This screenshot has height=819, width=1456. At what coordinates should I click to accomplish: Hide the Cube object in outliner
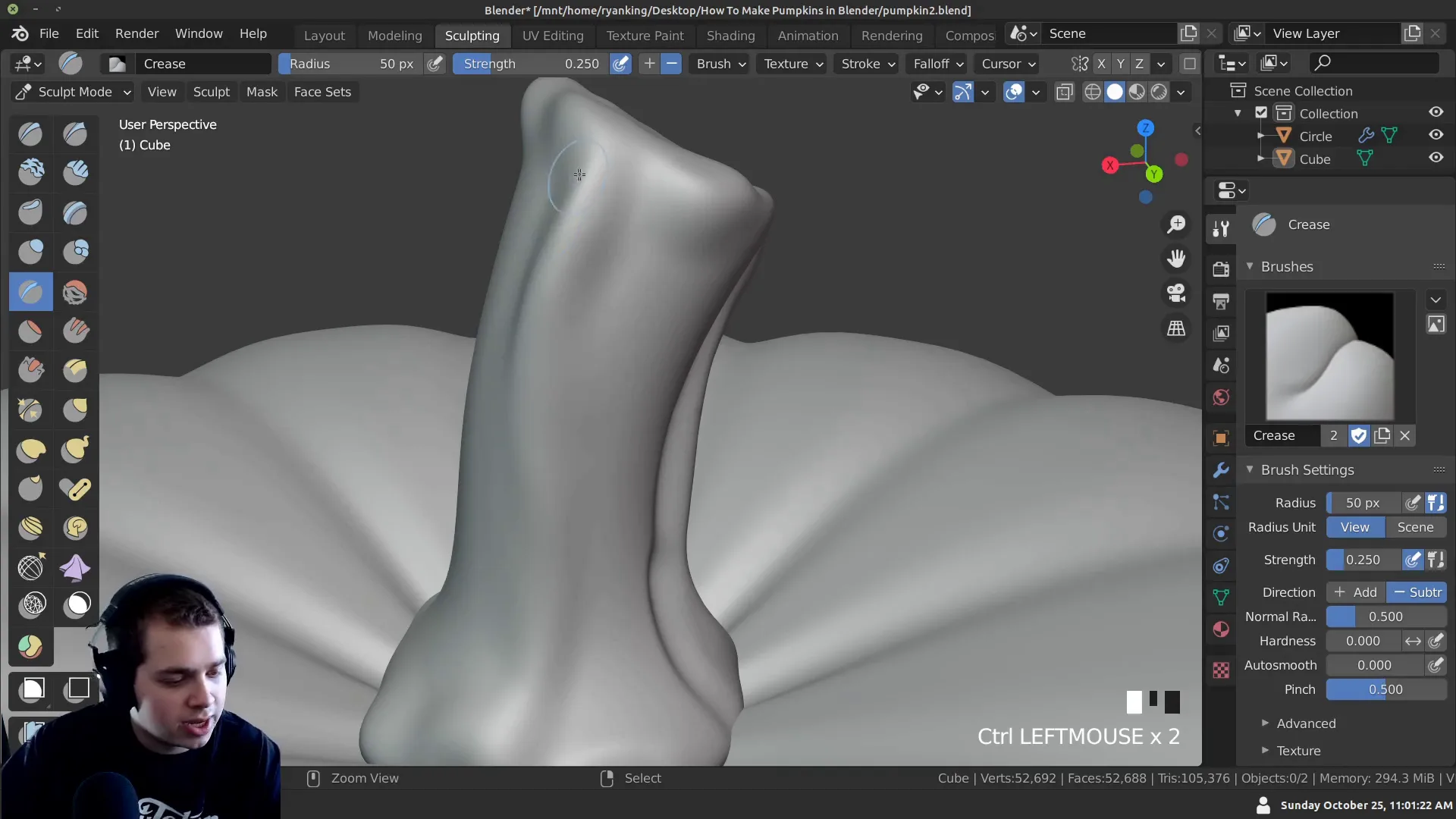[1436, 158]
